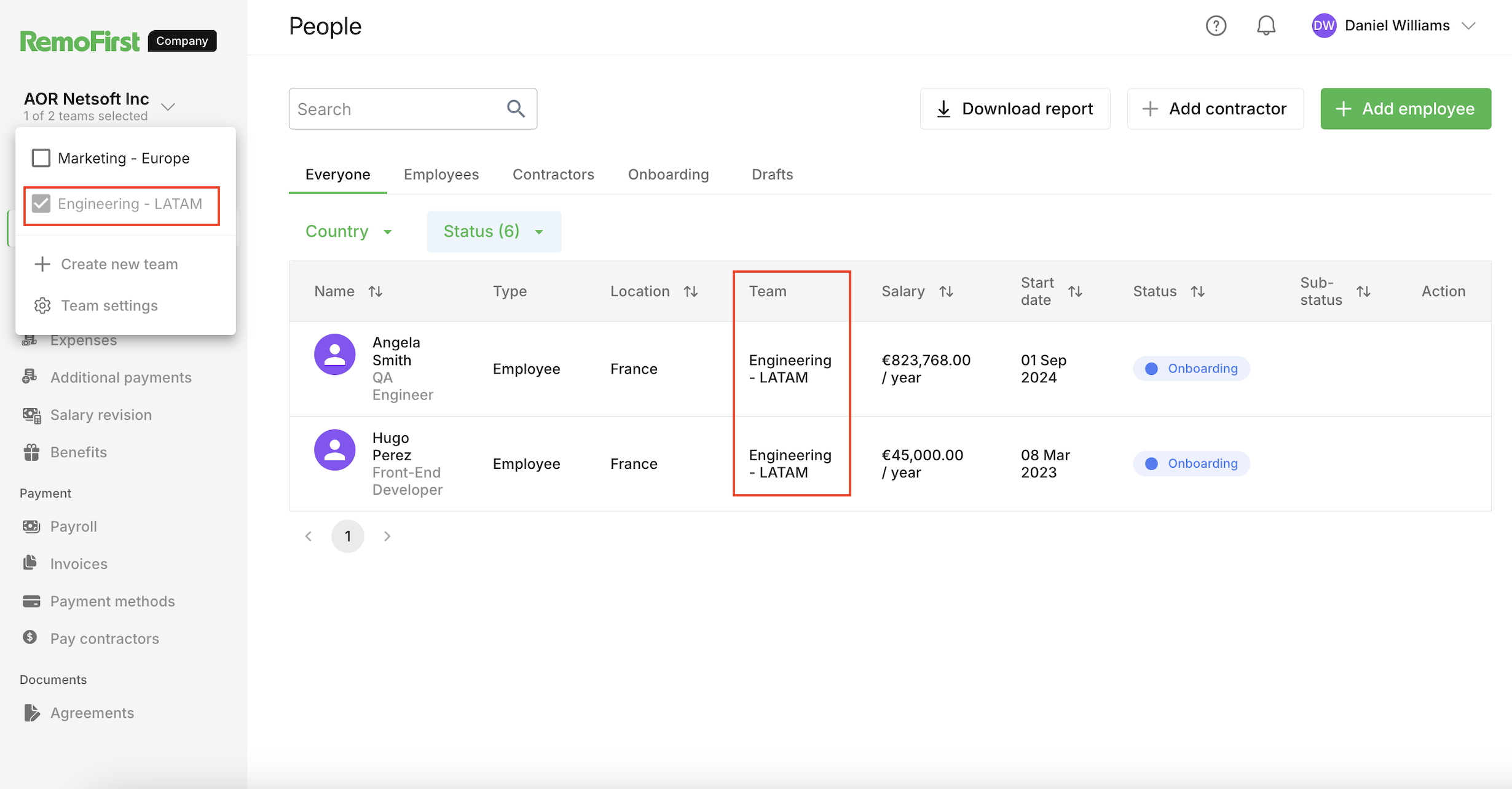Click the Team settings gear icon

(x=42, y=305)
